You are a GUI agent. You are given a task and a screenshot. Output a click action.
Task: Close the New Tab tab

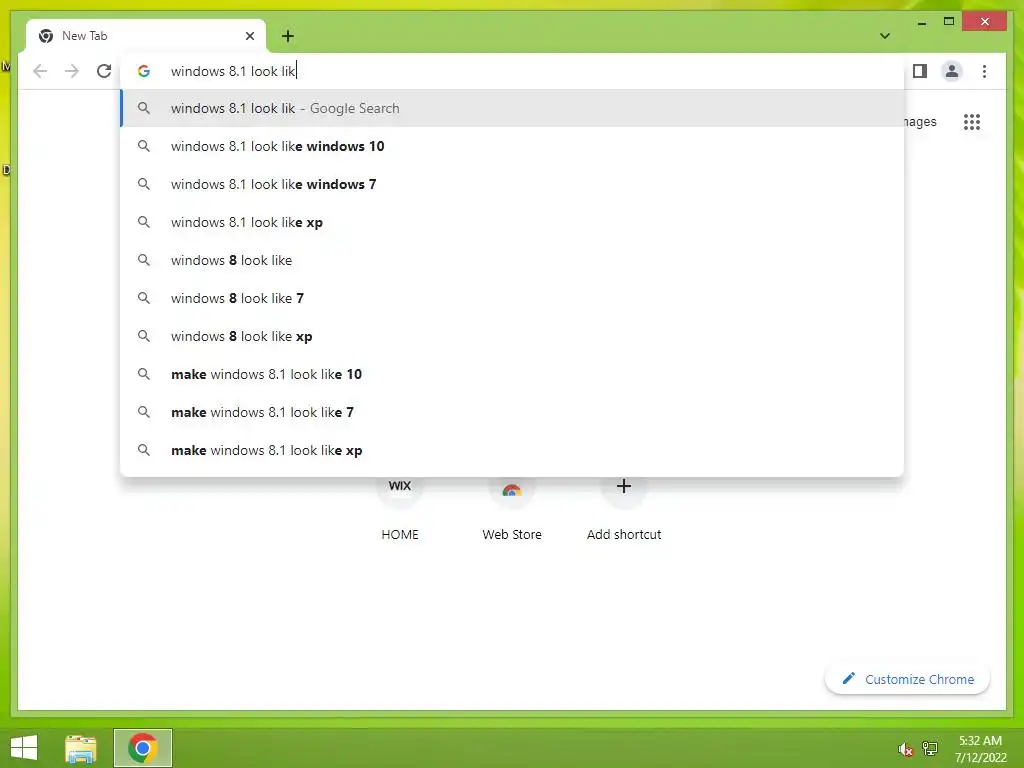tap(249, 36)
